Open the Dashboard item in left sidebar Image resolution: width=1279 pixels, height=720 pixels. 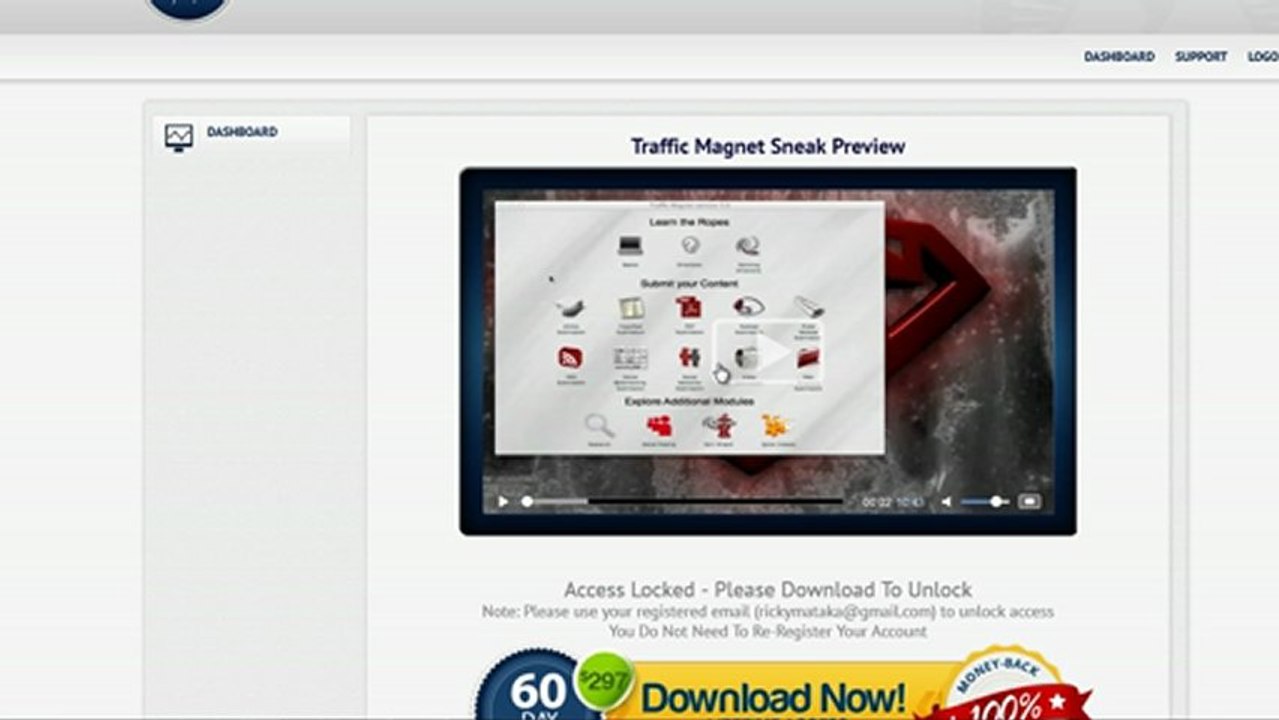point(242,132)
